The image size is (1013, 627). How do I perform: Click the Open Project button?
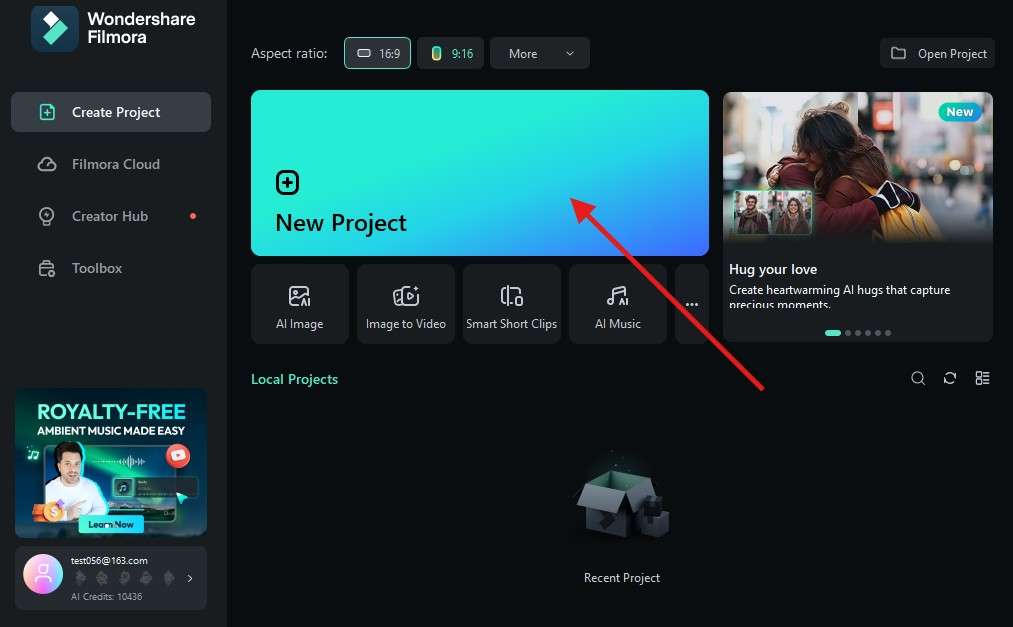click(x=937, y=54)
